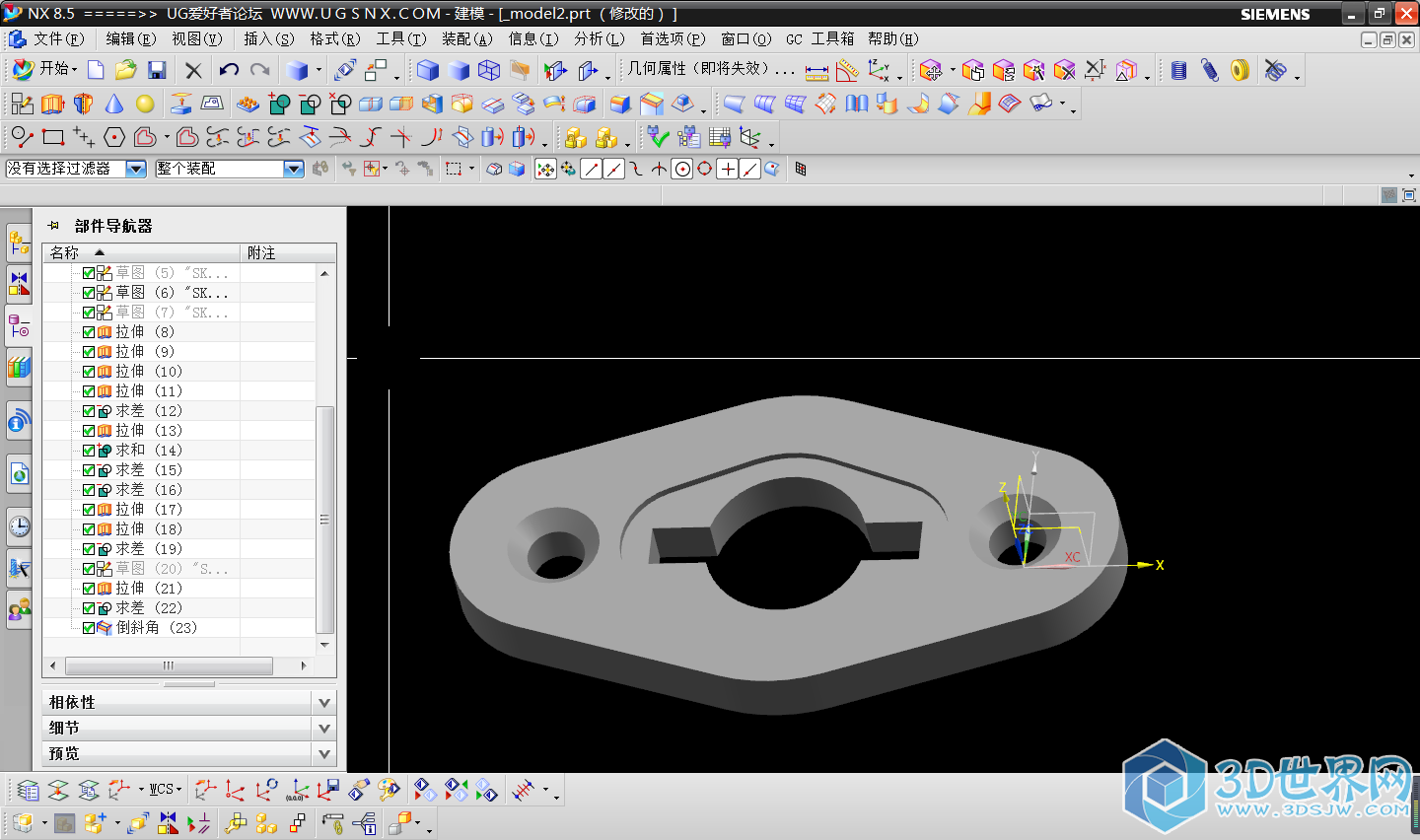Toggle 草图 (20) feature checkbox

tap(89, 569)
